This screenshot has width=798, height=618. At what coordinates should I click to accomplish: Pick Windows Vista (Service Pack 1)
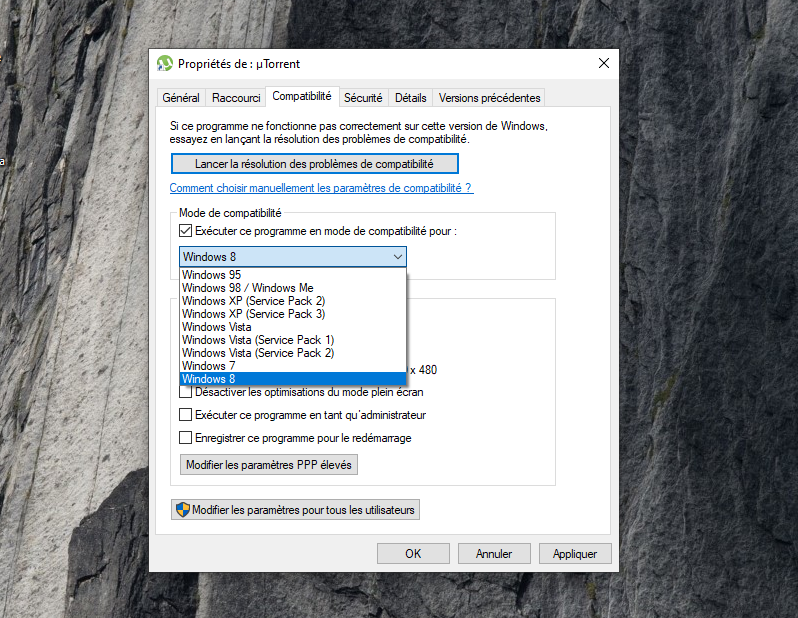[293, 340]
